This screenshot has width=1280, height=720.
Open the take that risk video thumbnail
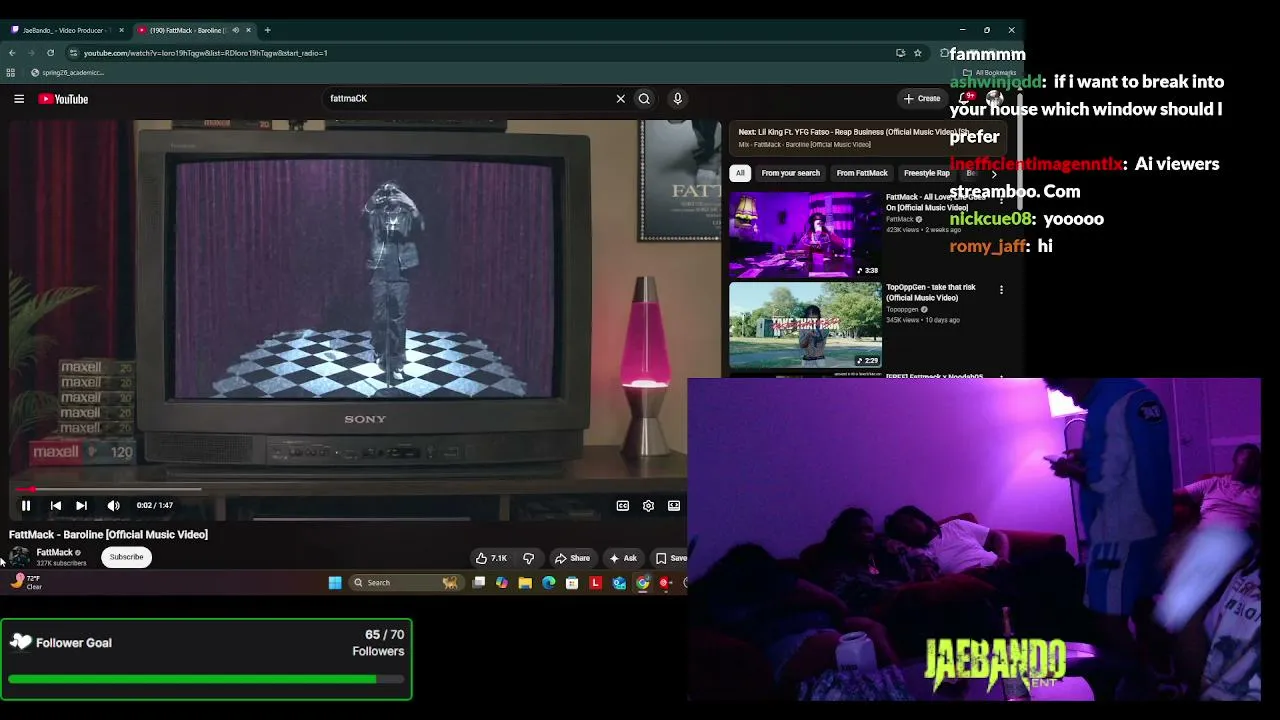[805, 325]
